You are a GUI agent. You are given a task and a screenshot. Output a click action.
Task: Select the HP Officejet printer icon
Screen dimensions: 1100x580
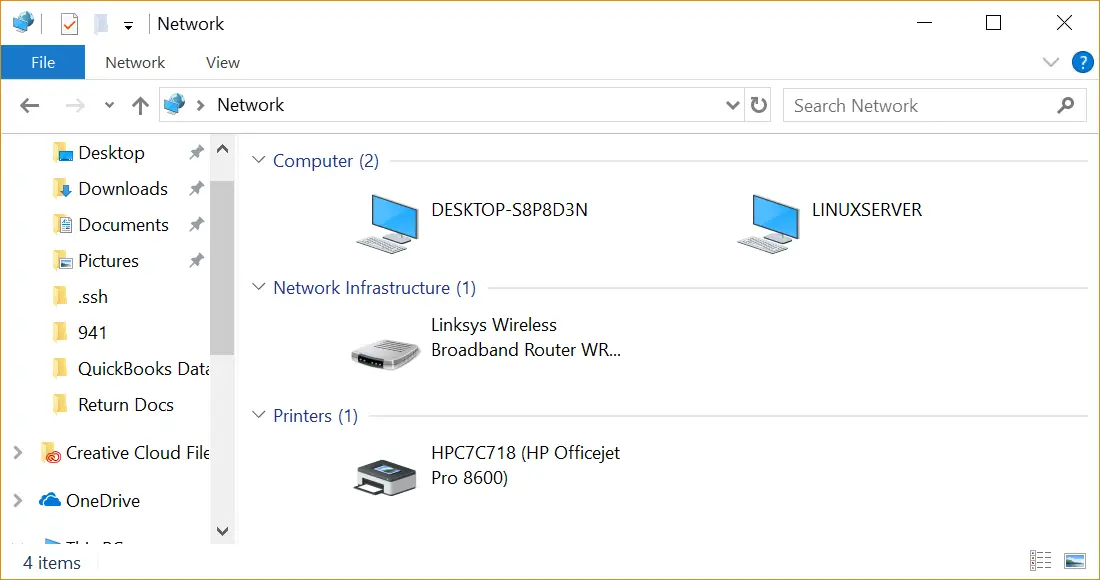pyautogui.click(x=385, y=477)
